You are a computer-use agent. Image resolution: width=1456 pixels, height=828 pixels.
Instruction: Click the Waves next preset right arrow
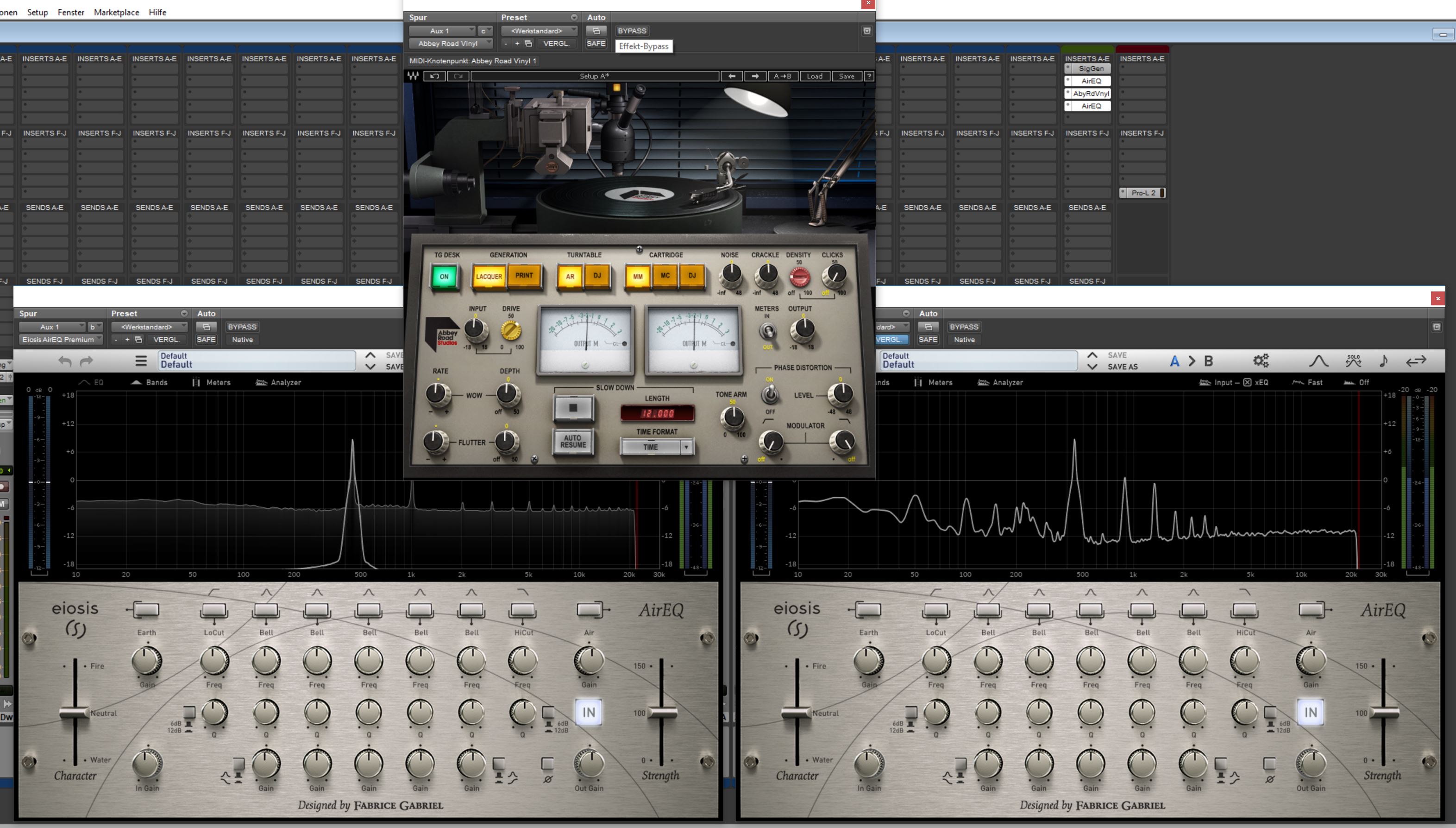[755, 76]
